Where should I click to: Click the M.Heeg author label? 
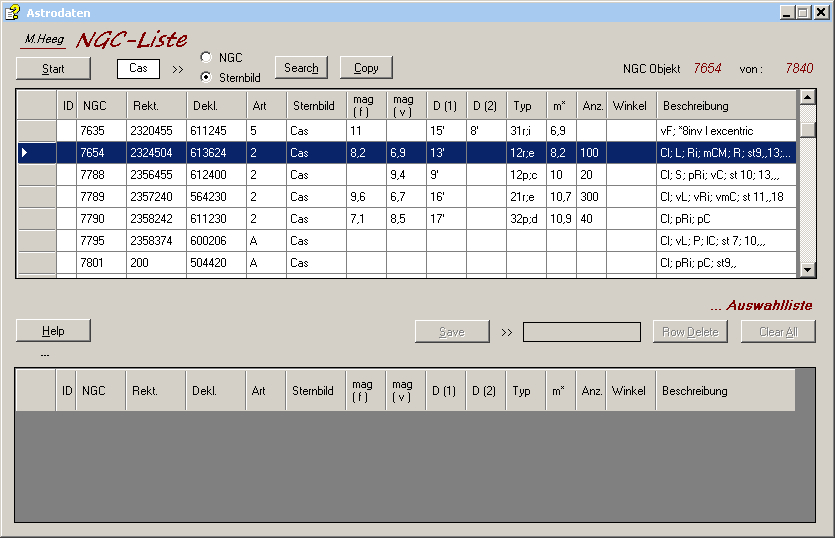tap(44, 39)
